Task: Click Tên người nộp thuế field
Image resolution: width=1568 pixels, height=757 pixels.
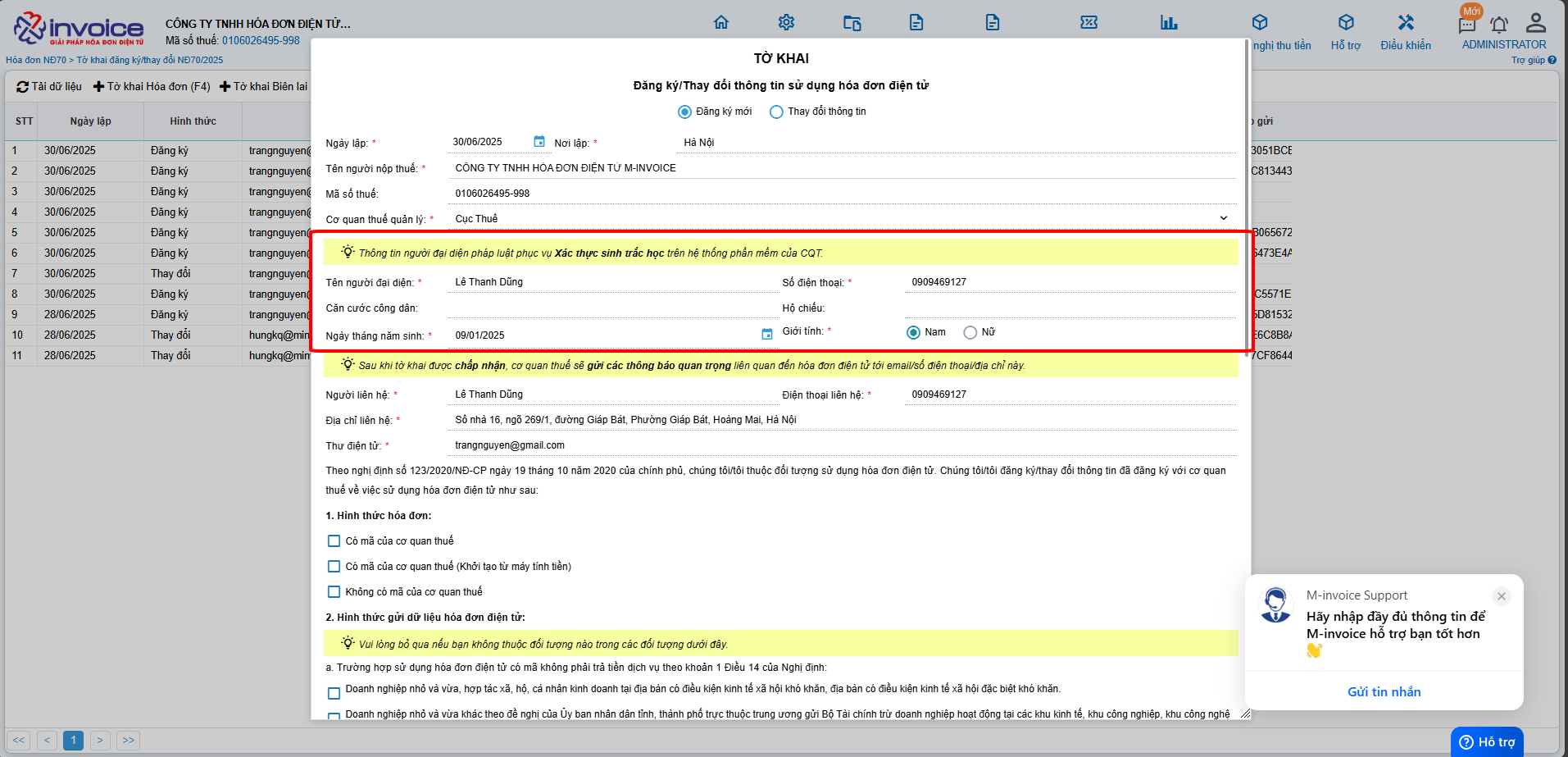Action: [843, 168]
